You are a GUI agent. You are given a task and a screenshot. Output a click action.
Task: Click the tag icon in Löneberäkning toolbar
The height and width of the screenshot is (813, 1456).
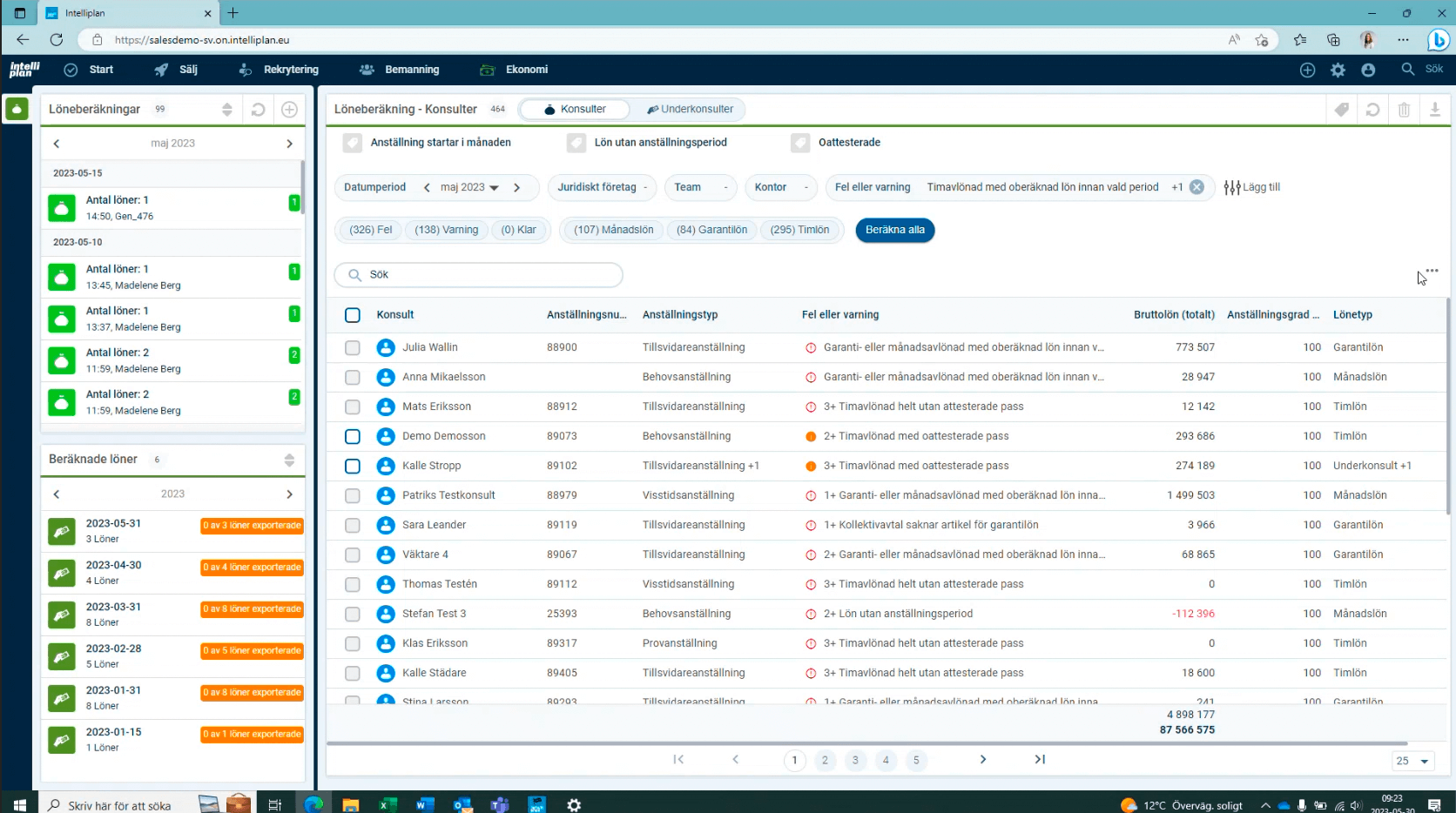tap(1342, 110)
